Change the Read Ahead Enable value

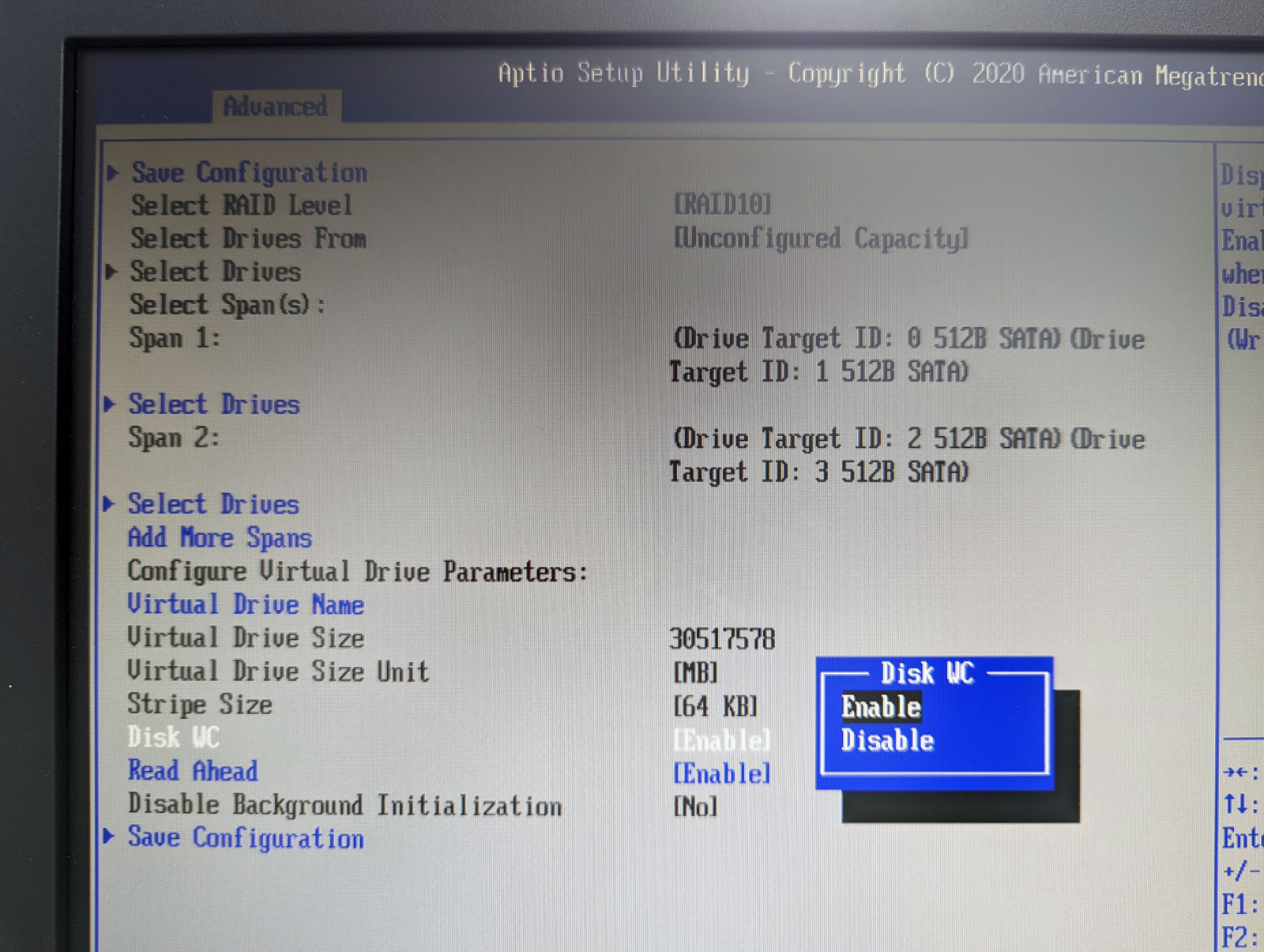721,773
